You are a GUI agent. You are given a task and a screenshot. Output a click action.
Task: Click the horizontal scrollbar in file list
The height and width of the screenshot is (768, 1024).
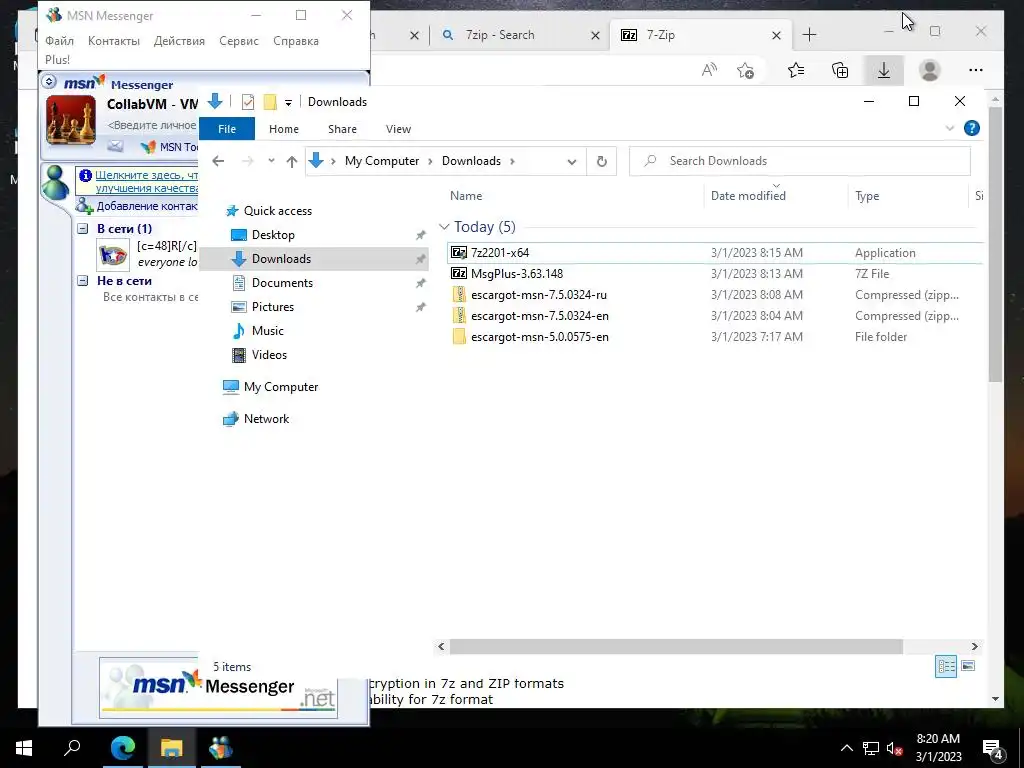pos(676,647)
